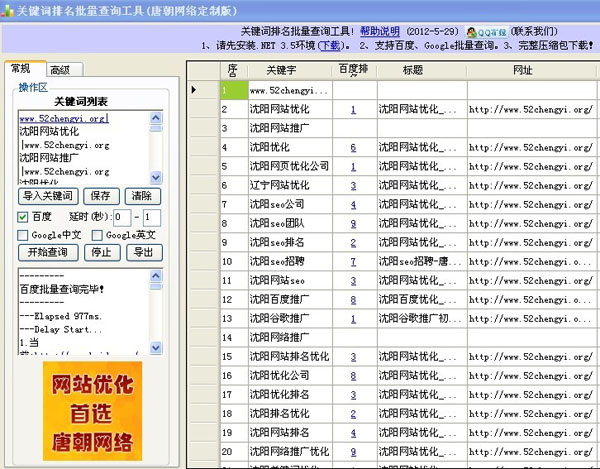
Task: Click the 序 column header
Action: [234, 70]
